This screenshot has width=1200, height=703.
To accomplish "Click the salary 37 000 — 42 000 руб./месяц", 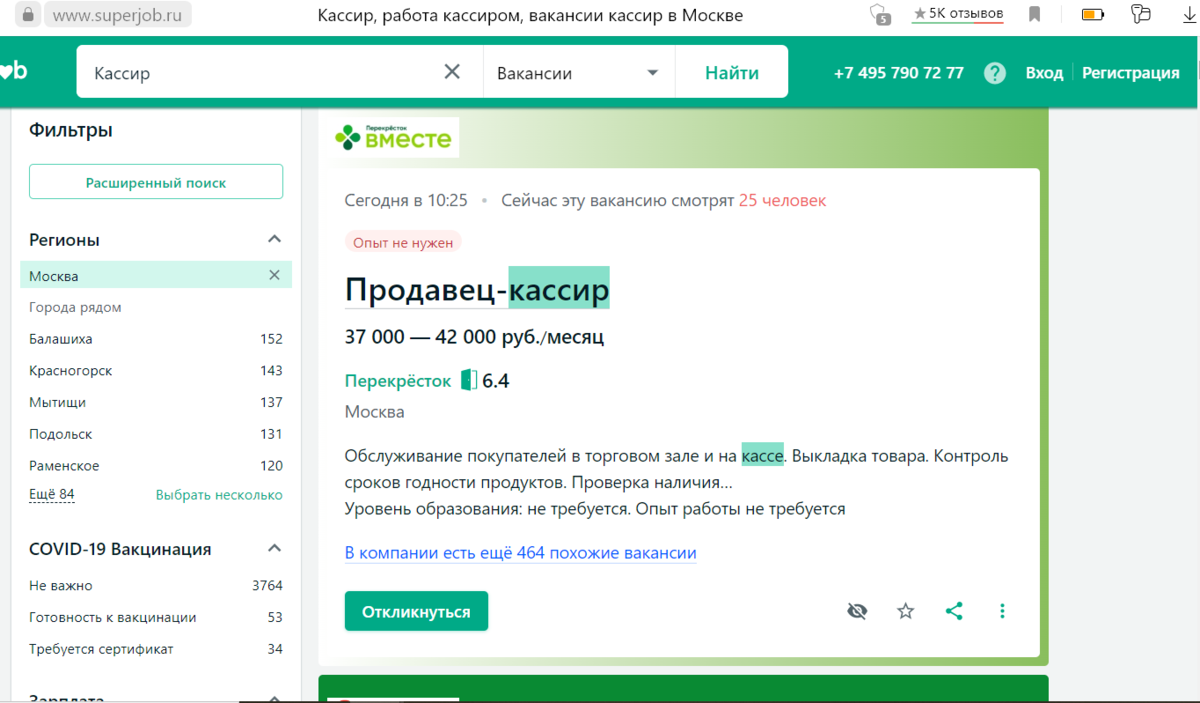I will coord(474,337).
